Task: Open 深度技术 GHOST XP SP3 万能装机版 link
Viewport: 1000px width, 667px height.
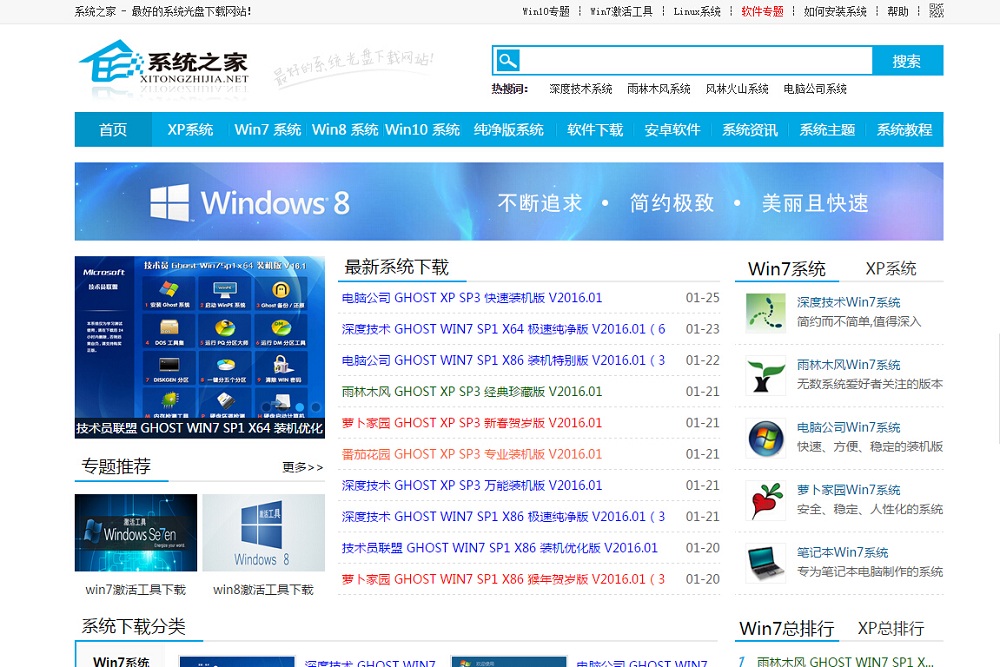Action: 471,485
